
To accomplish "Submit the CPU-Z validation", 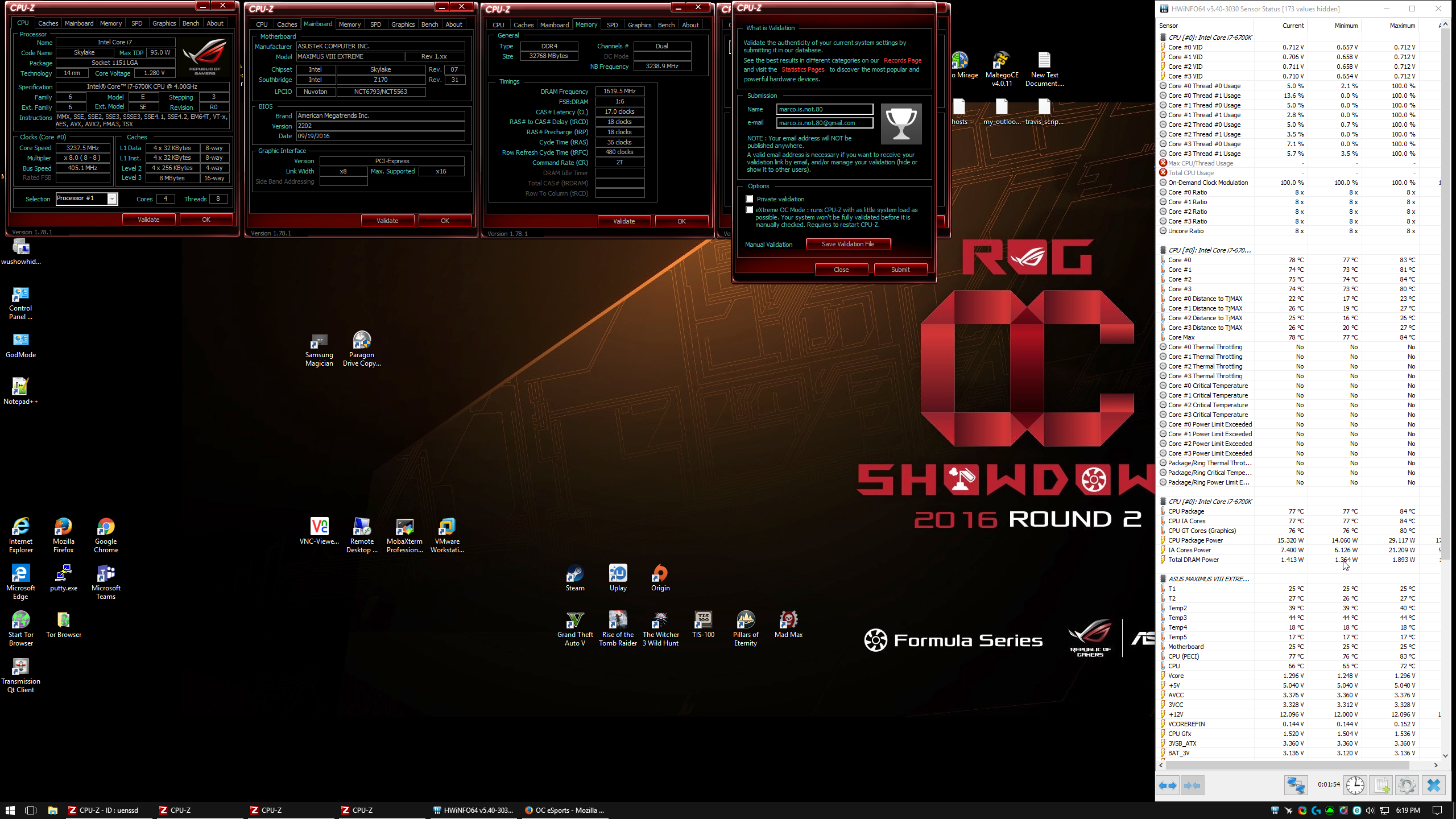I will pos(900,270).
